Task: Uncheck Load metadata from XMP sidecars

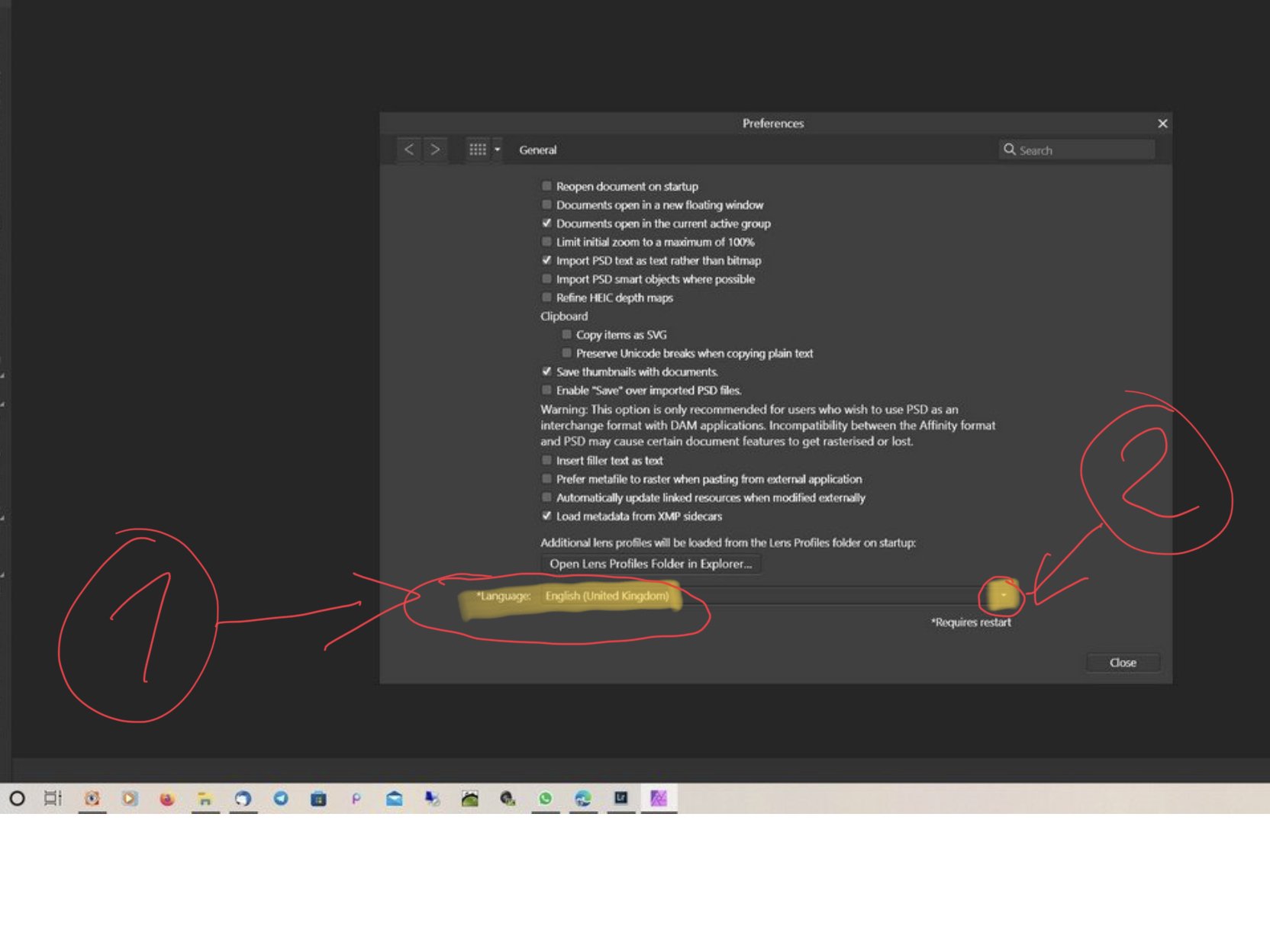Action: 546,516
